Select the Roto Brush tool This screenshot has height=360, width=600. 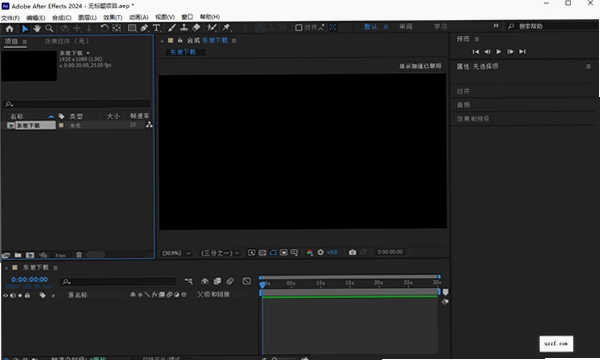click(212, 28)
